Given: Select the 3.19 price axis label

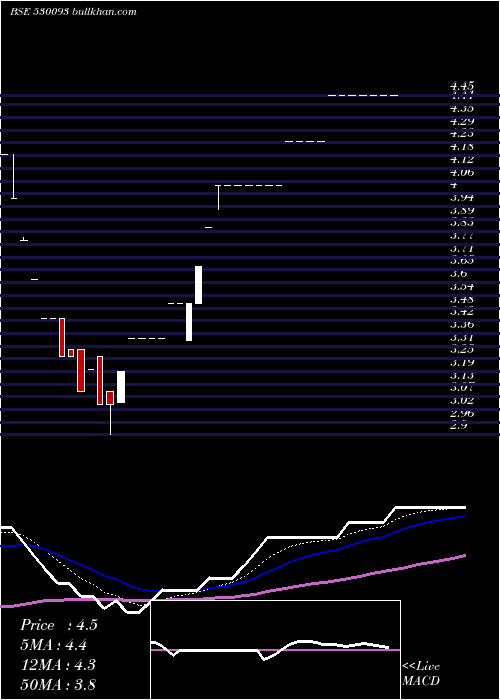Looking at the screenshot, I should (x=462, y=362).
